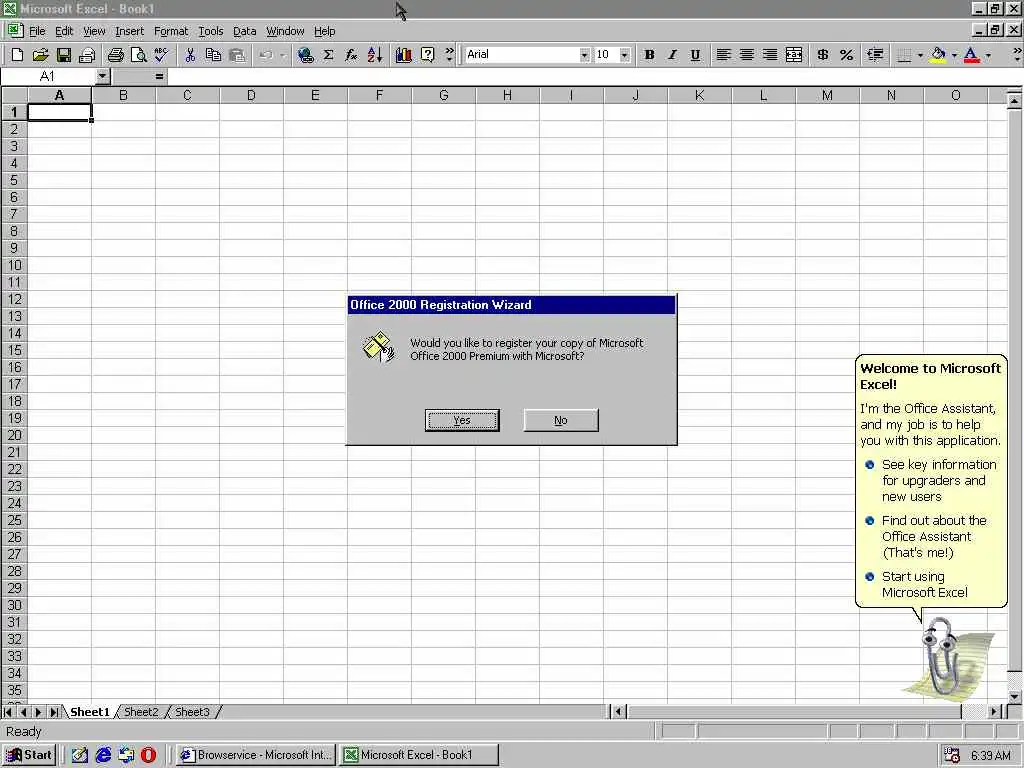Viewport: 1024px width, 768px height.
Task: Click the AutoSum sigma icon
Action: click(x=328, y=55)
